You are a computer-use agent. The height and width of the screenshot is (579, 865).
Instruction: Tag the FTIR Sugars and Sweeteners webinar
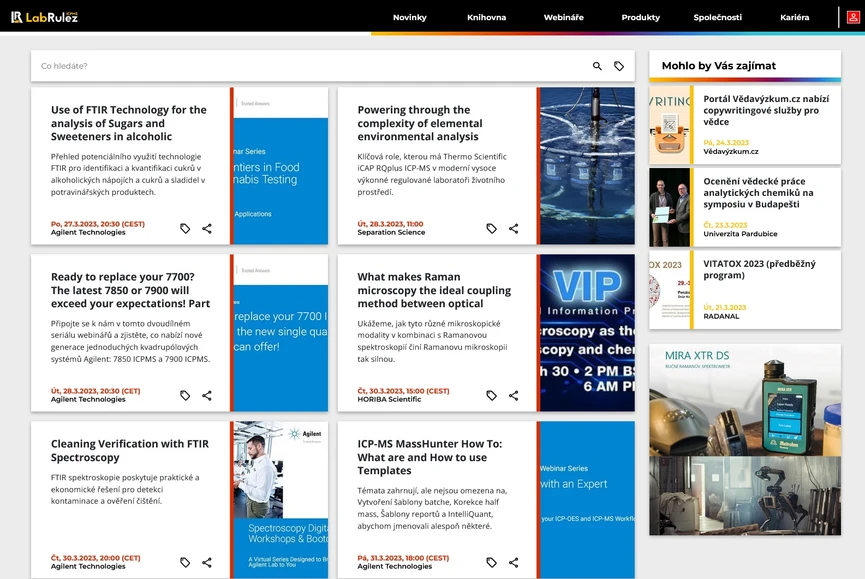[185, 228]
